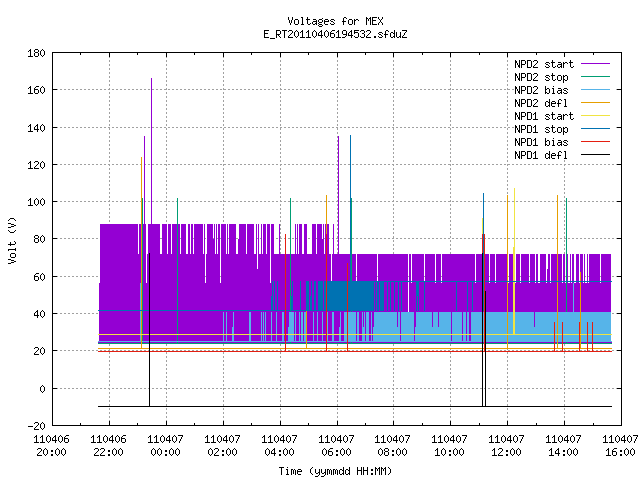Click the black NPD1 defl legend line

[x=595, y=154]
